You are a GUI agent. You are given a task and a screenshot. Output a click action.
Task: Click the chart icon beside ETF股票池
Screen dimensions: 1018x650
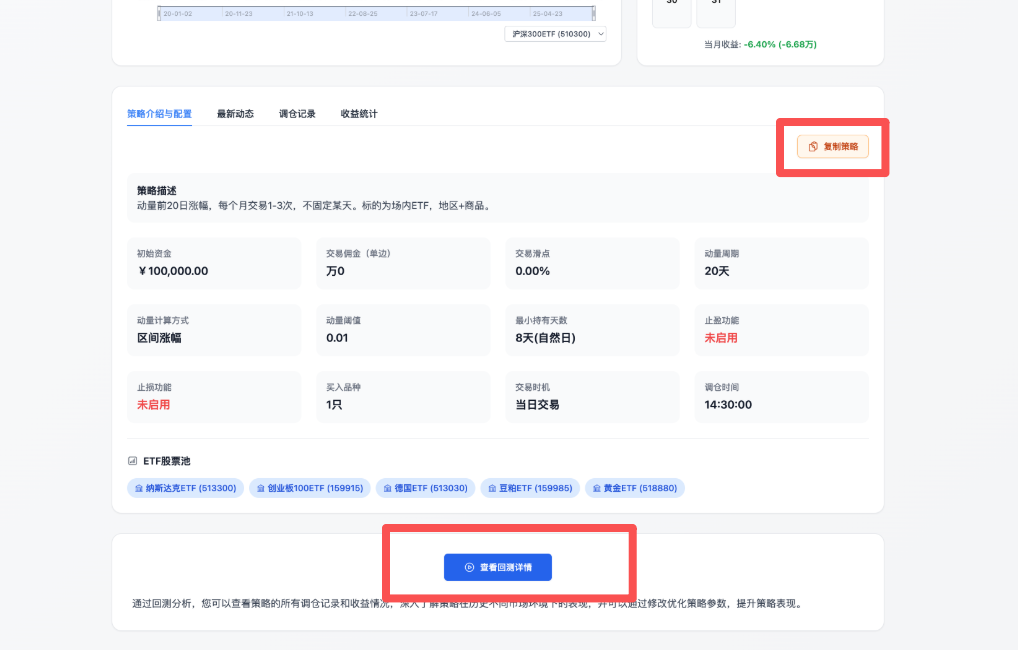tap(132, 461)
